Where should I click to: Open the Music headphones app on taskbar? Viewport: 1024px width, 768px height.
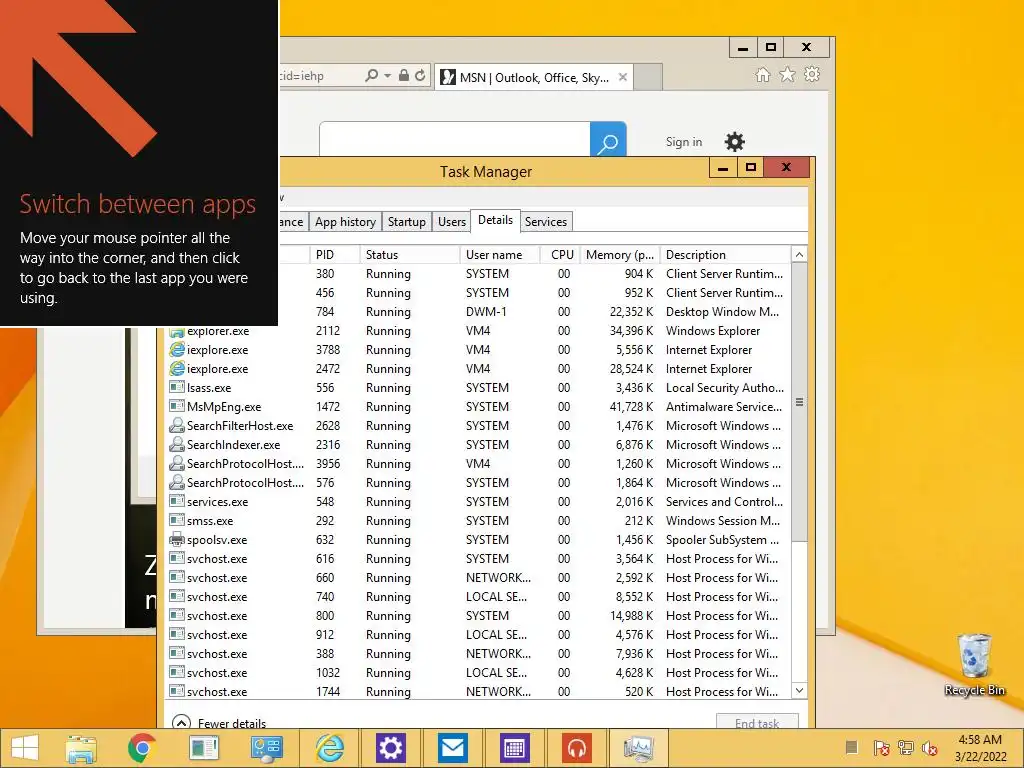pyautogui.click(x=577, y=748)
